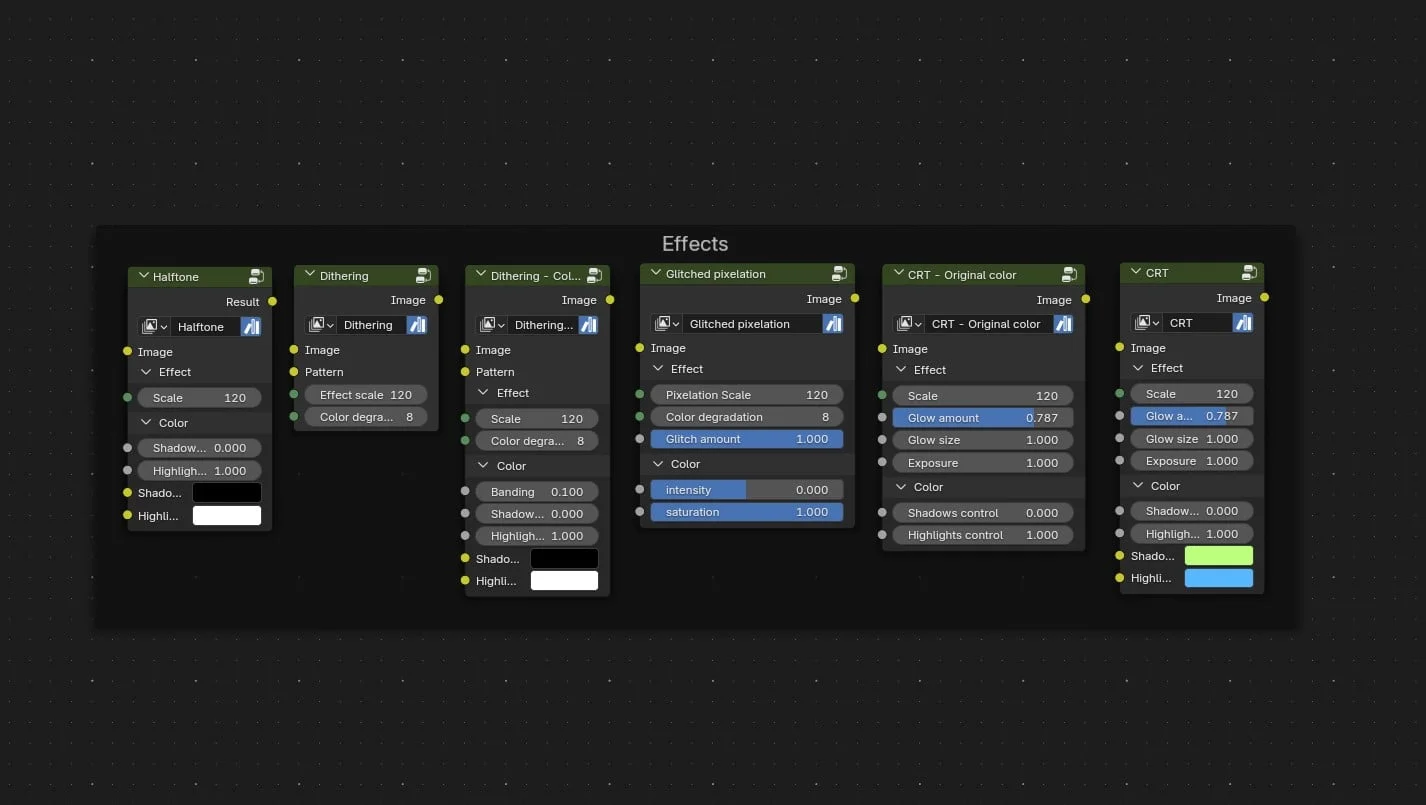Click the node group icon on the CRT header
This screenshot has height=805, width=1426.
point(1249,271)
